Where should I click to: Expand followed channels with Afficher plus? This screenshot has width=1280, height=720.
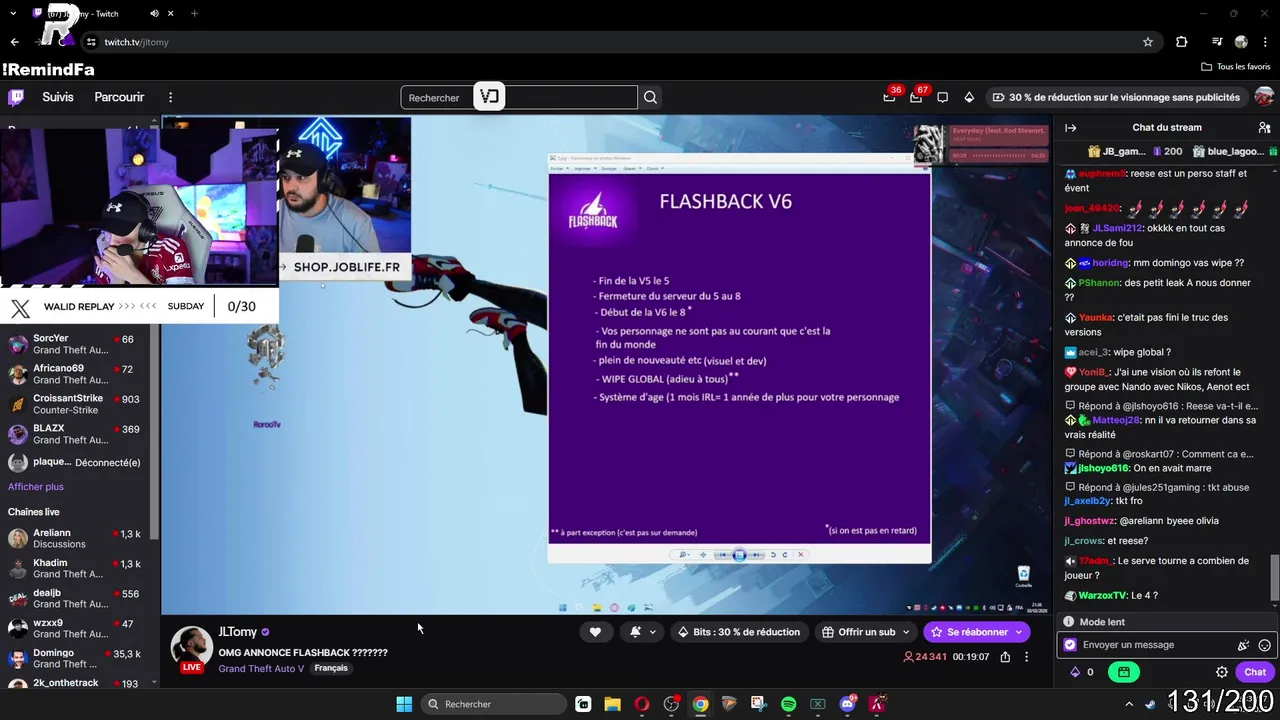pyautogui.click(x=36, y=487)
